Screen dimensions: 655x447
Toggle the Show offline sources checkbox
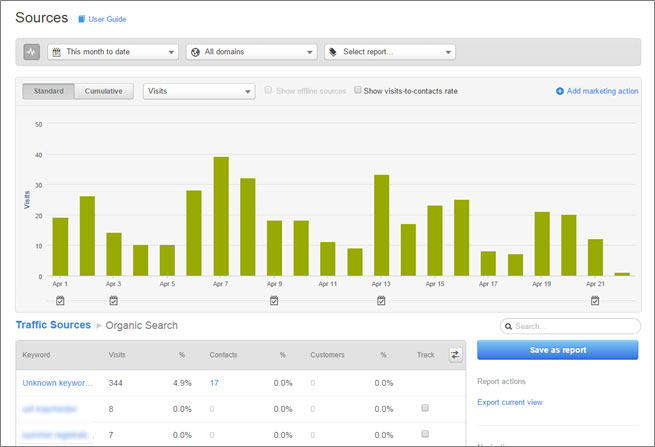pyautogui.click(x=268, y=90)
